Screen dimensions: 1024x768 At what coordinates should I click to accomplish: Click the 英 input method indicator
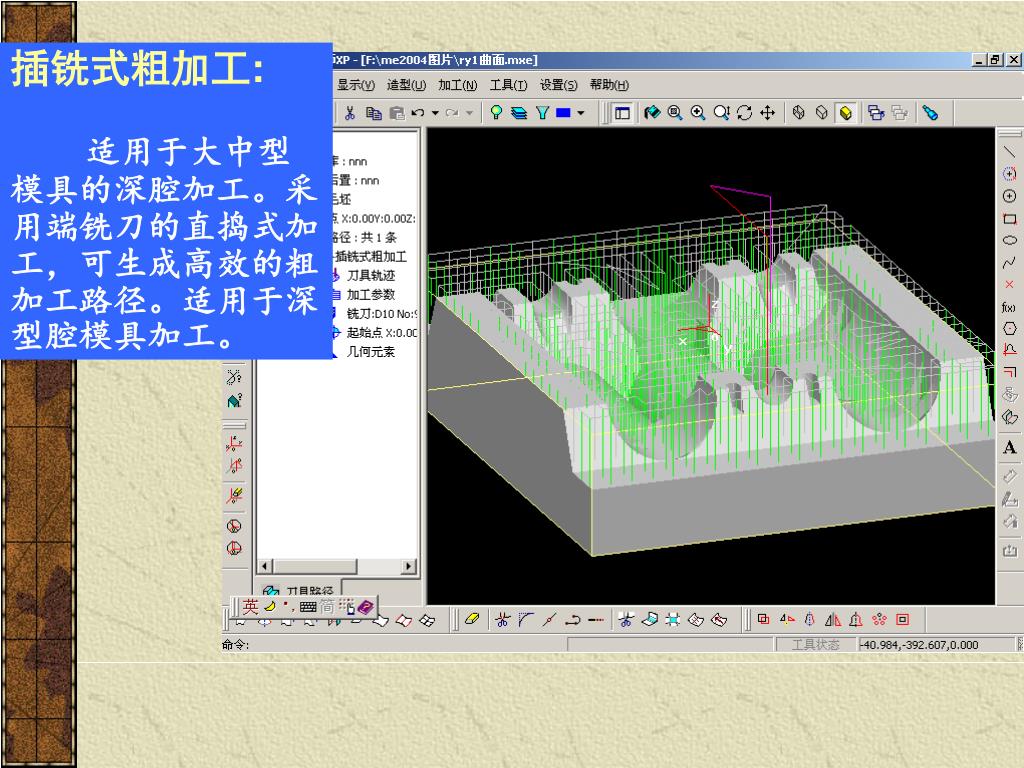(250, 607)
